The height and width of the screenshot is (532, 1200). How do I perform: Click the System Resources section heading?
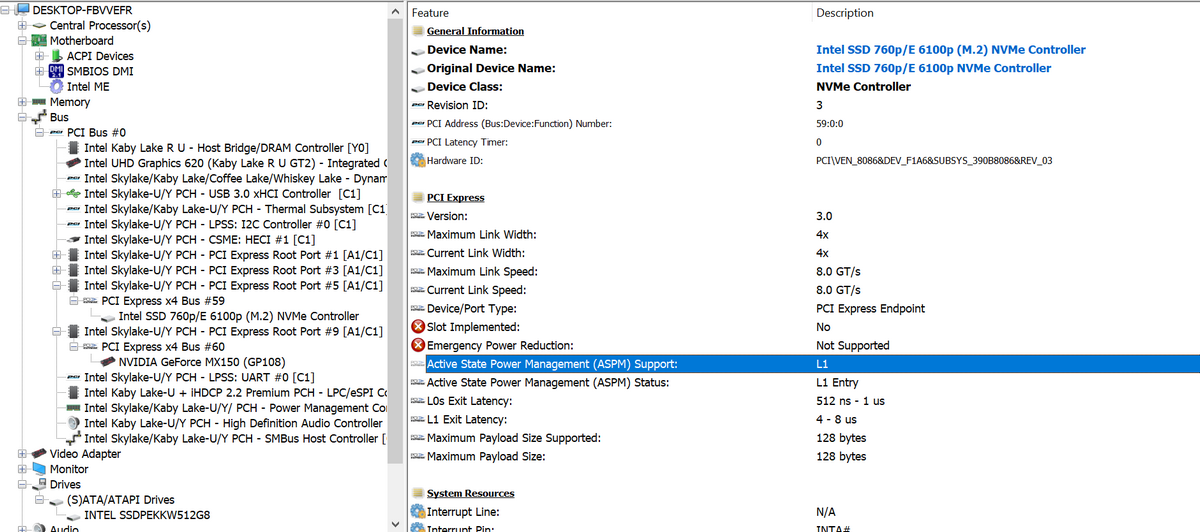coord(470,493)
